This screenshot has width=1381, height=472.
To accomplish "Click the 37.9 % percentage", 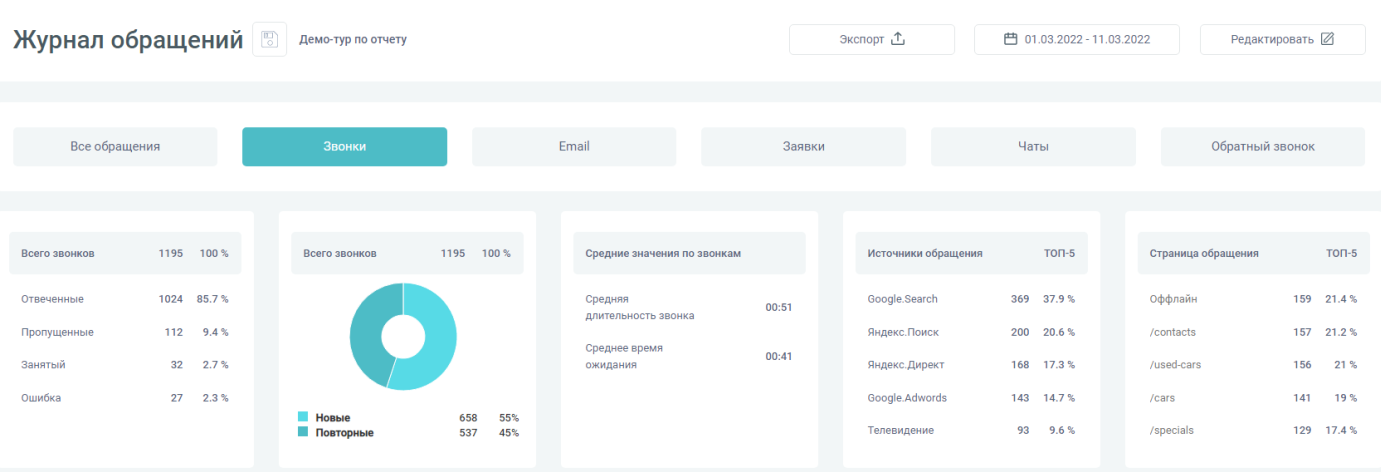I will click(x=1059, y=299).
